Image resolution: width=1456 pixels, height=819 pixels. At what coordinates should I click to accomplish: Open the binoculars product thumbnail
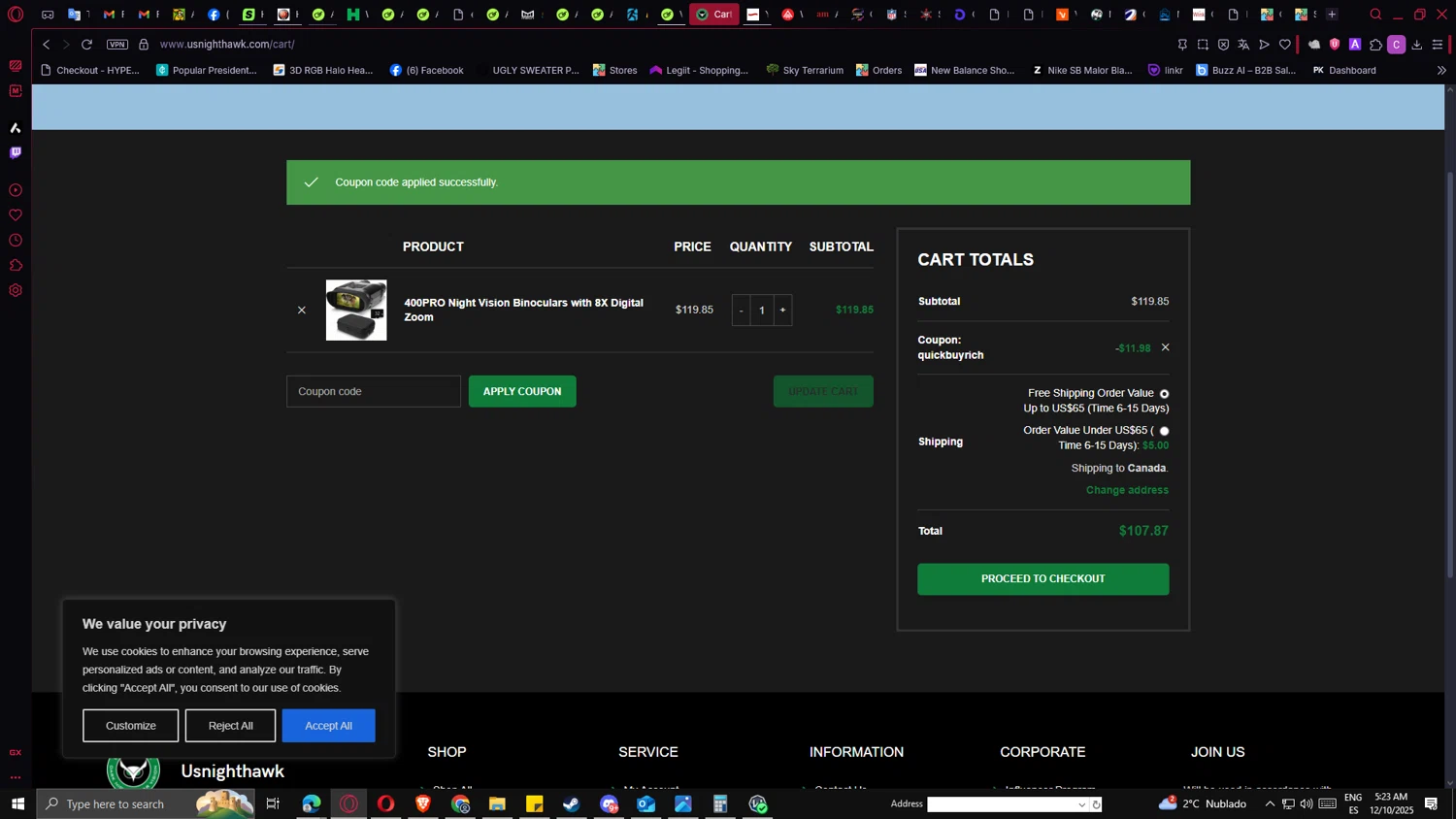pos(356,311)
